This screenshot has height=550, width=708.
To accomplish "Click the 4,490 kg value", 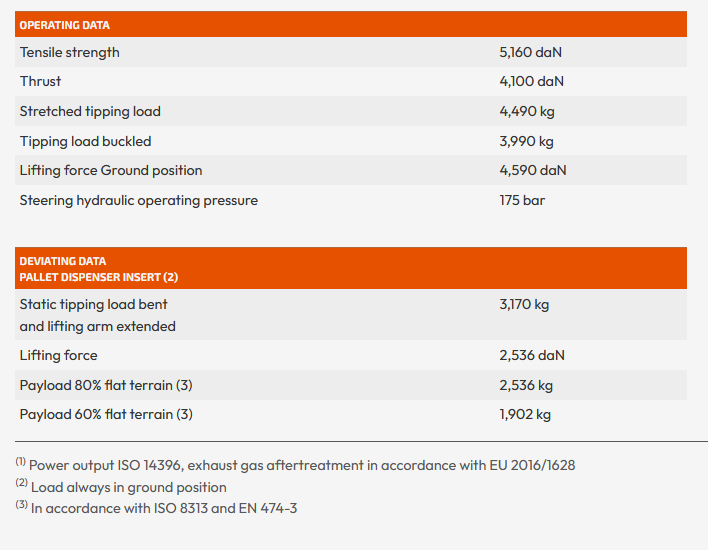I will click(x=526, y=111).
